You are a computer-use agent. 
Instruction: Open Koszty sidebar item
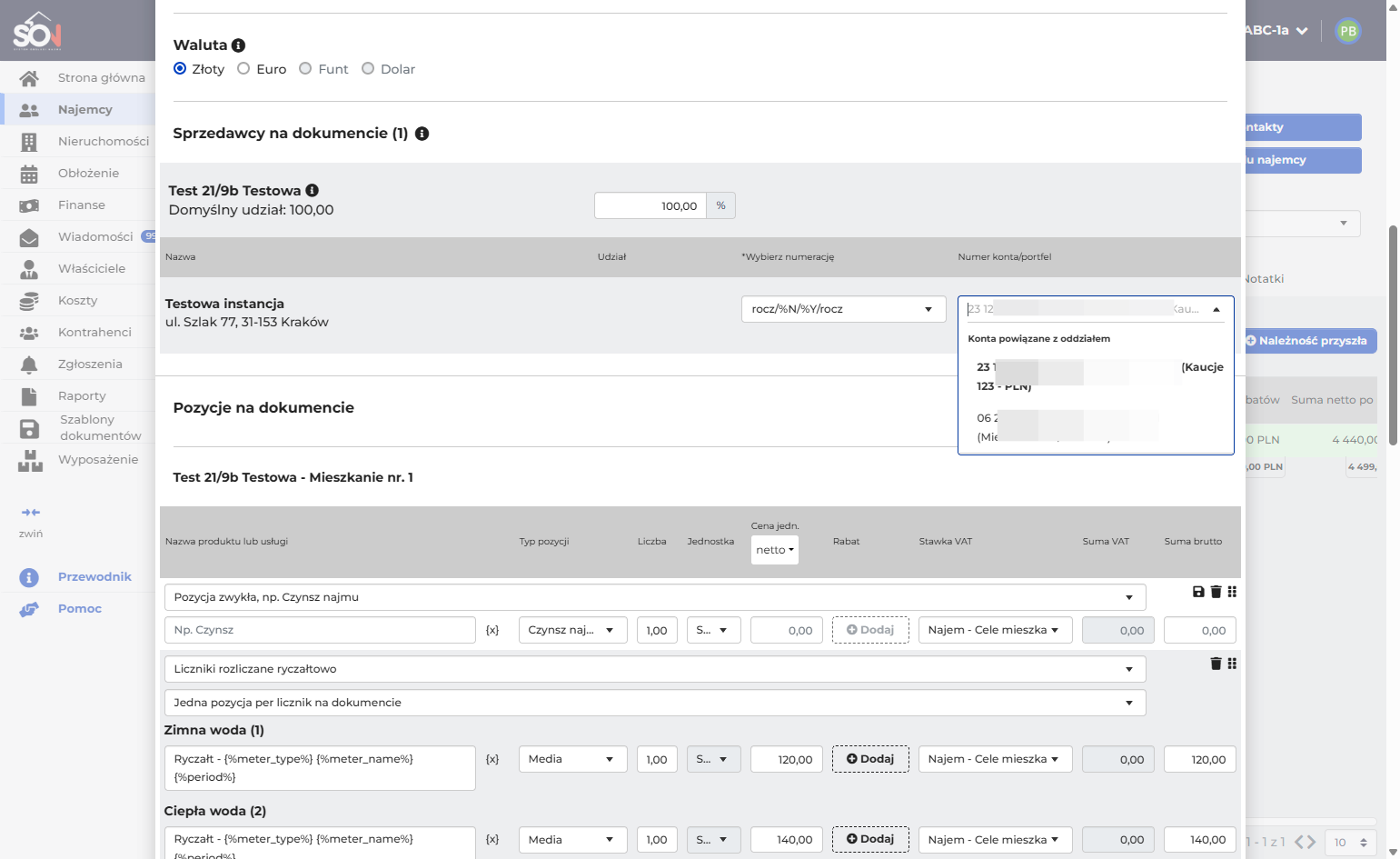(77, 301)
